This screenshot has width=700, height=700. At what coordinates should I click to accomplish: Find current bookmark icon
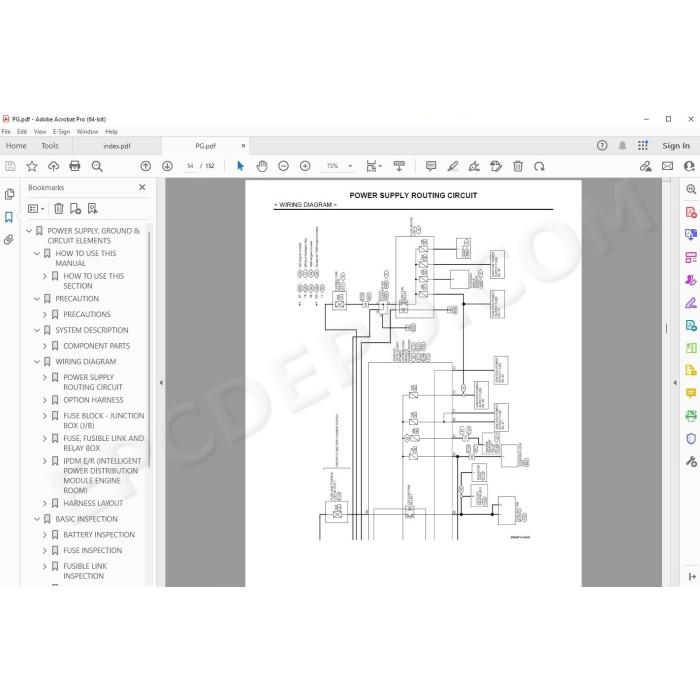(92, 208)
